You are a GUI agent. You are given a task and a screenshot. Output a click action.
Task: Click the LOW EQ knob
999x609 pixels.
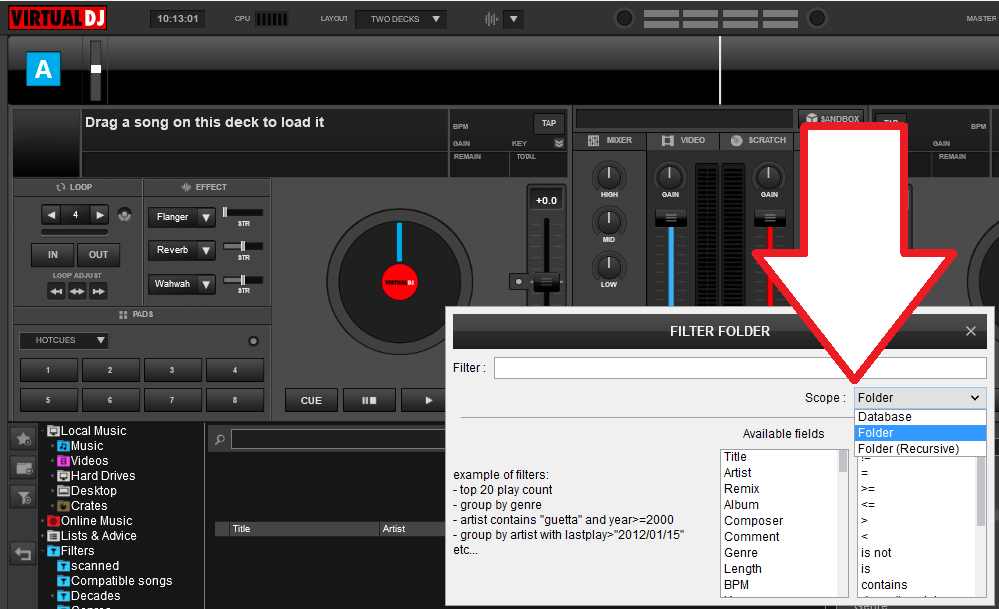tap(609, 266)
